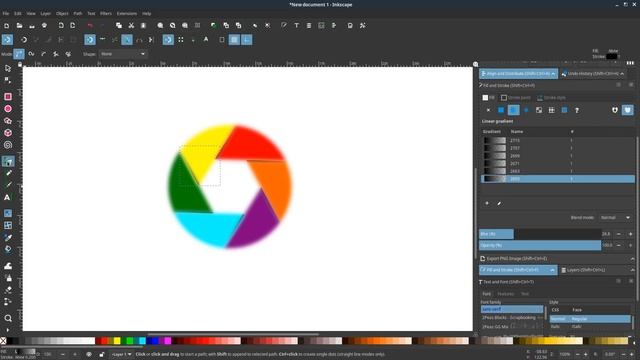Select radial gradient paint type

[x=526, y=110]
